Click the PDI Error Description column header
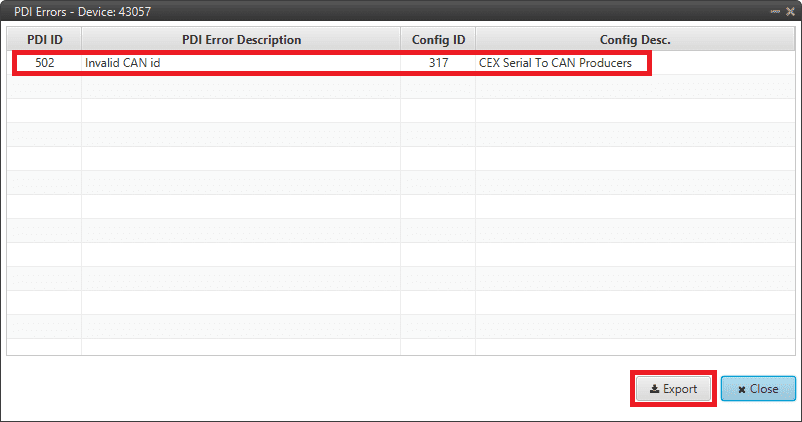802x422 pixels. tap(241, 39)
